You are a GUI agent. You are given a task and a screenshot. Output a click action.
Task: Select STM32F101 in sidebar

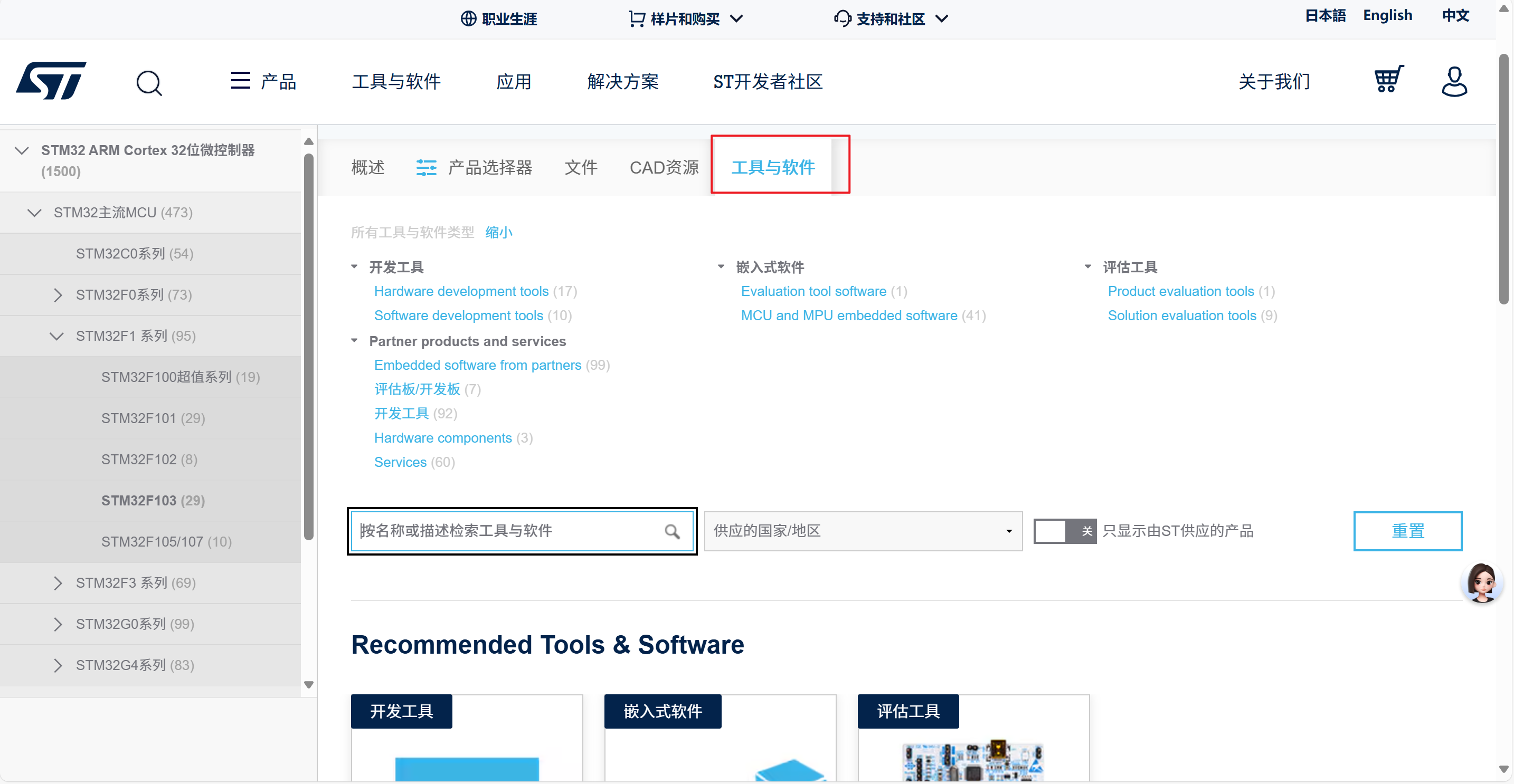pyautogui.click(x=153, y=418)
